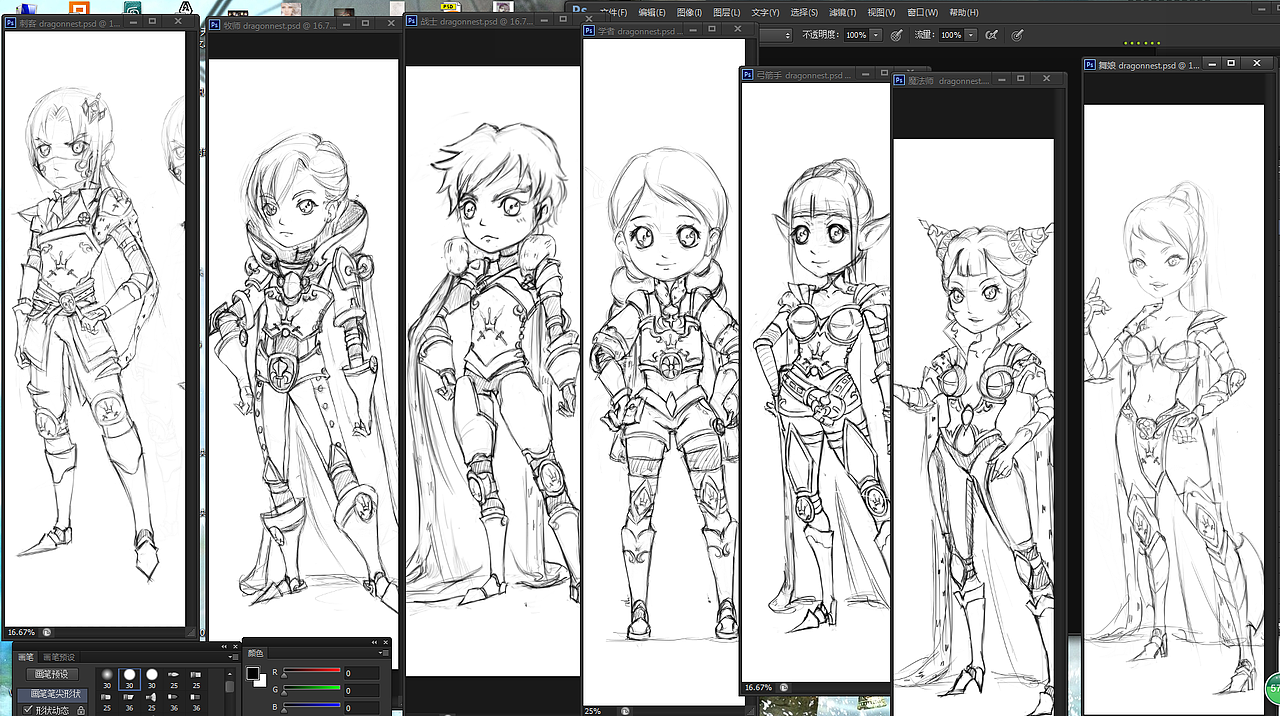This screenshot has width=1280, height=716.
Task: Click the white background color swatch
Action: (x=261, y=681)
